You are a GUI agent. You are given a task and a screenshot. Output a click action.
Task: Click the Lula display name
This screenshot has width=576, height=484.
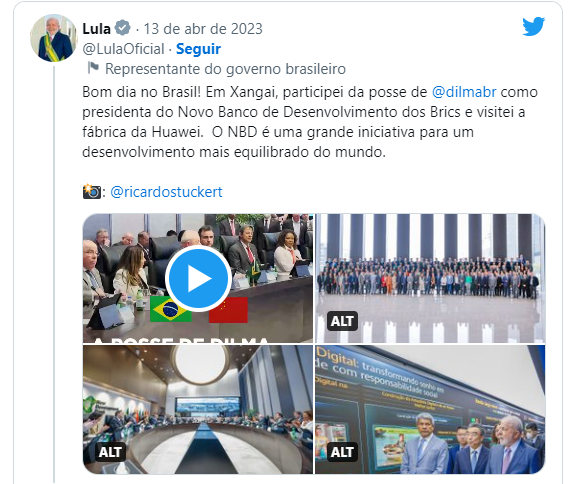(96, 29)
